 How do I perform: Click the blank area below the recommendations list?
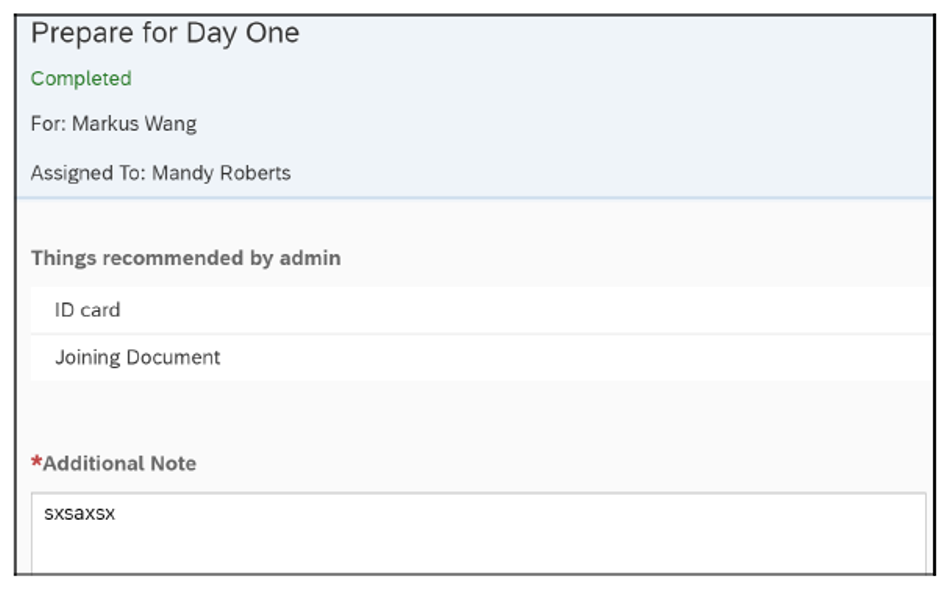coord(470,410)
